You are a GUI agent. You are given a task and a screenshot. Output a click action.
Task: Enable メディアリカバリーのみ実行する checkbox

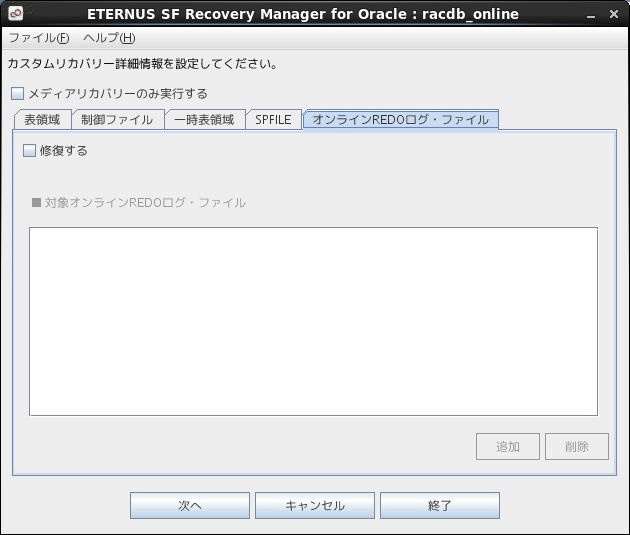pyautogui.click(x=17, y=94)
